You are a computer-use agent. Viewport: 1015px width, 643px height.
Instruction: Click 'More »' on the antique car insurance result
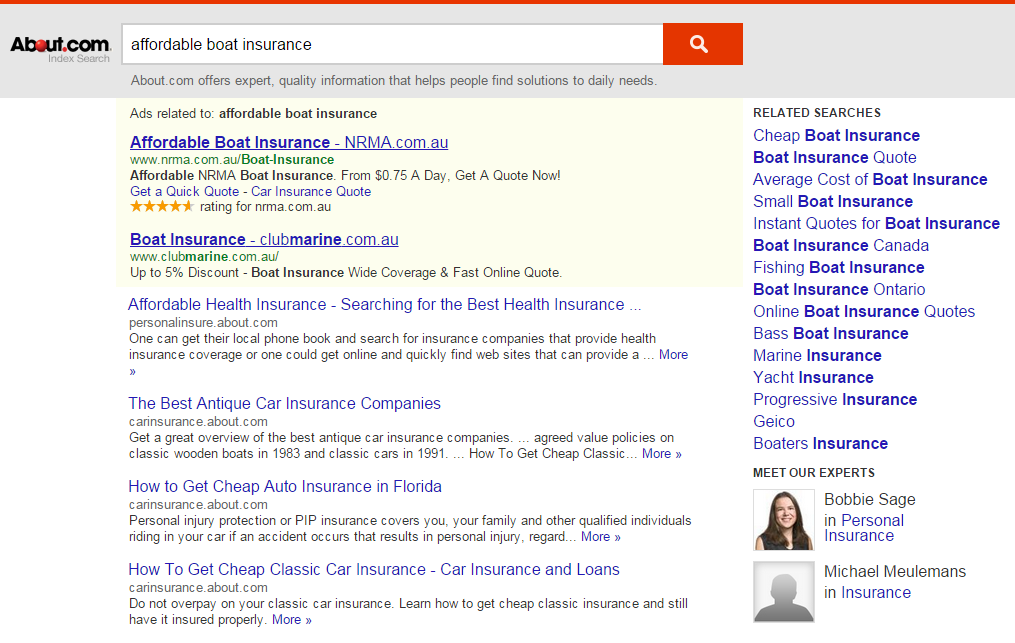(662, 454)
